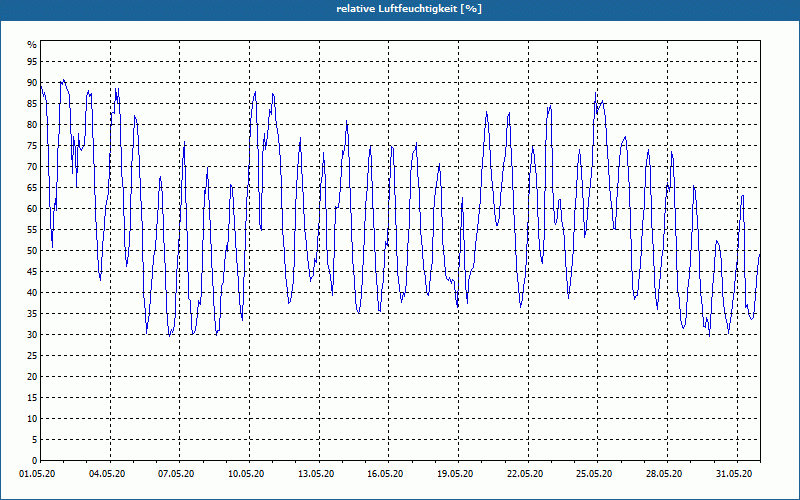Select the date label "13.05.20"
This screenshot has width=800, height=500.
(x=316, y=474)
